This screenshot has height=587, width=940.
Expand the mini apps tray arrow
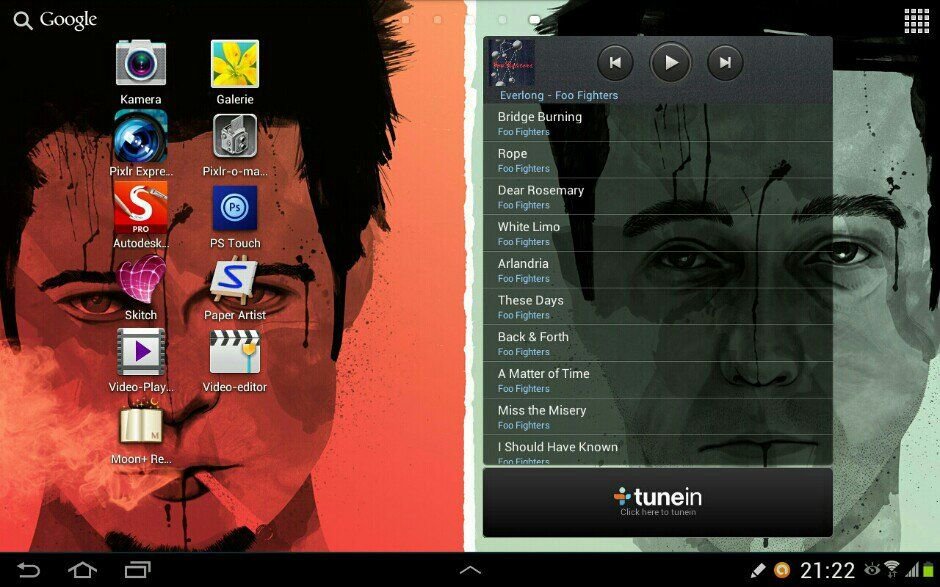point(469,570)
